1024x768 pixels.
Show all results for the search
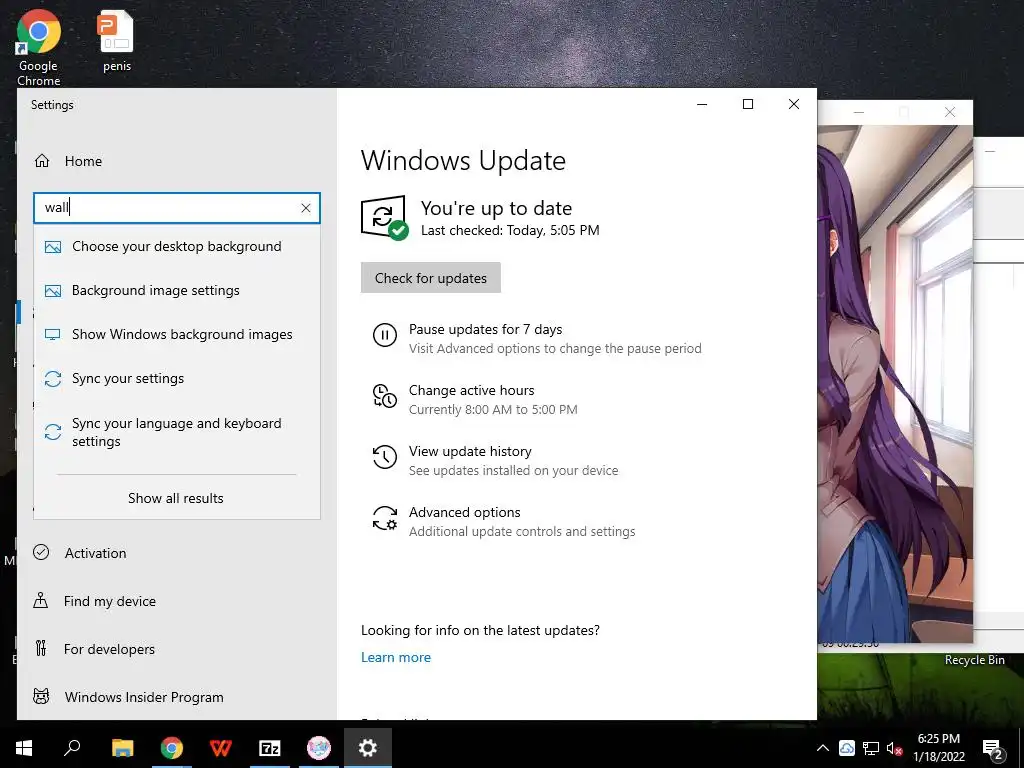176,498
